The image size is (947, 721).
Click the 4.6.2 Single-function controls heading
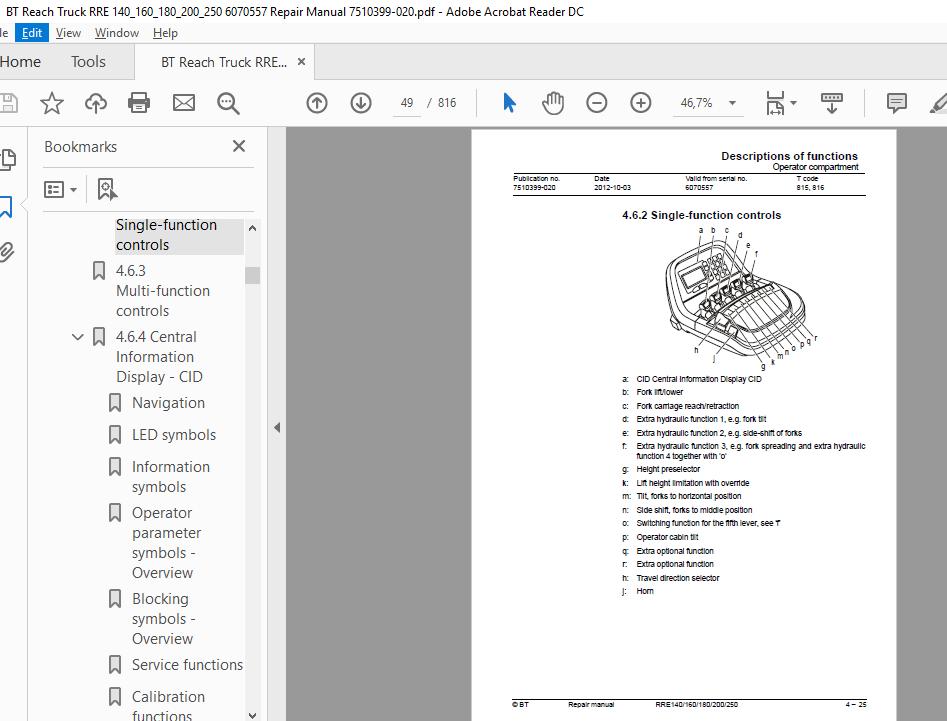tap(701, 215)
